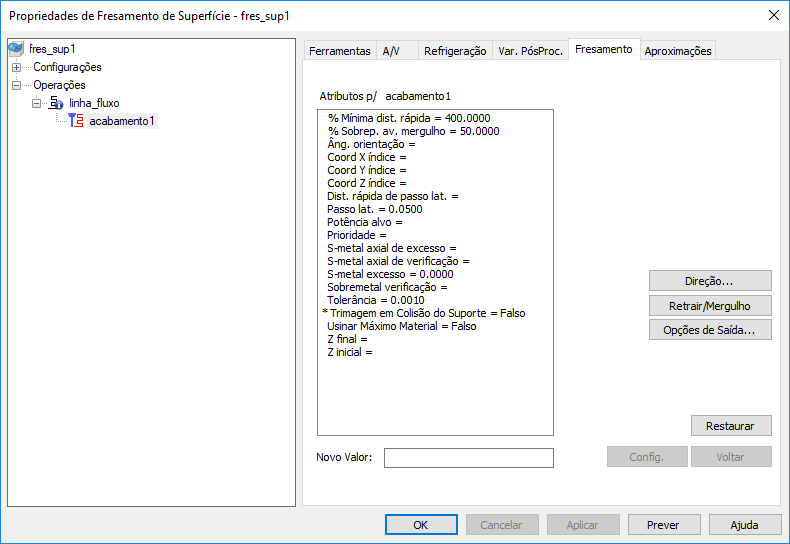Click the Restaurar button
790x544 pixels.
731,426
